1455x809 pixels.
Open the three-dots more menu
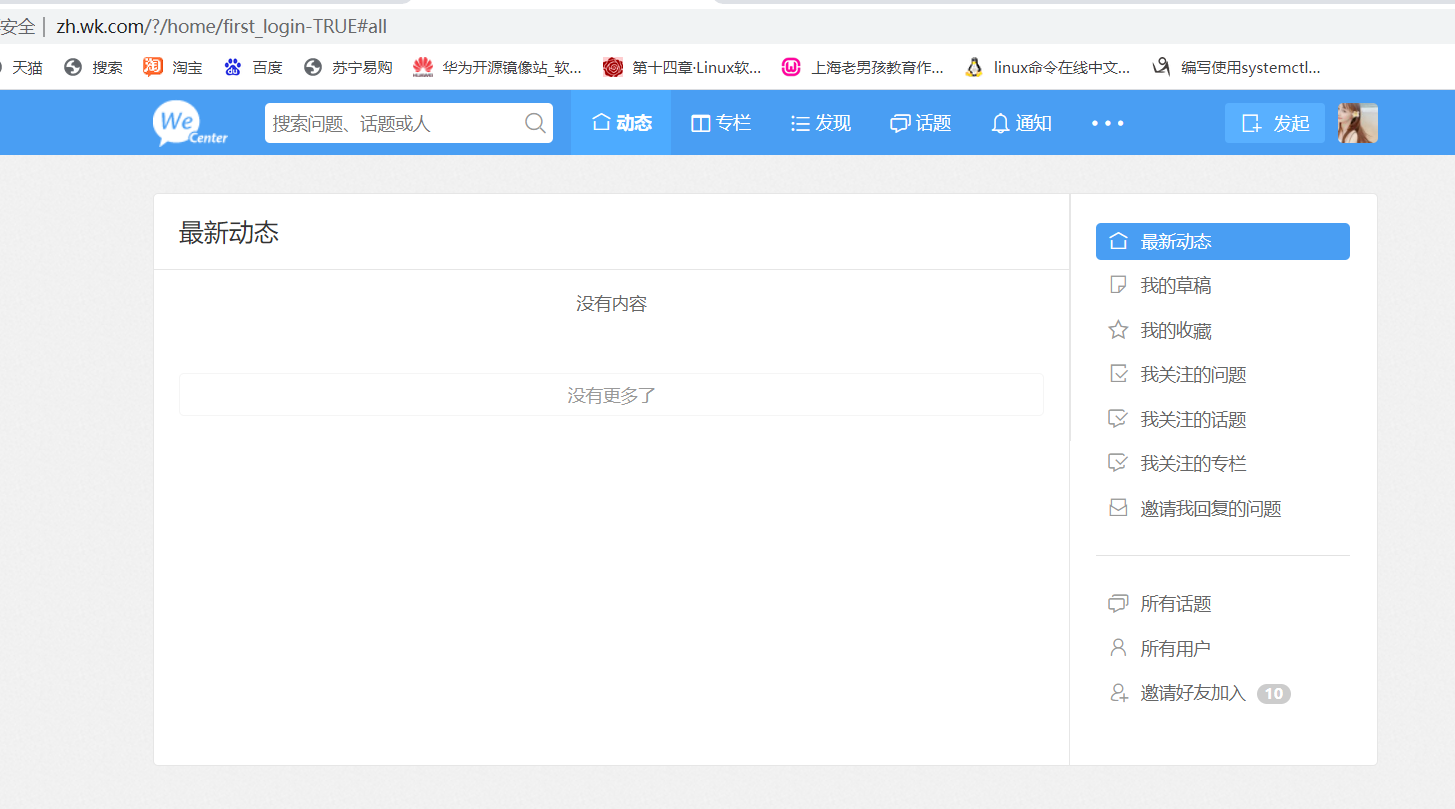(1108, 123)
